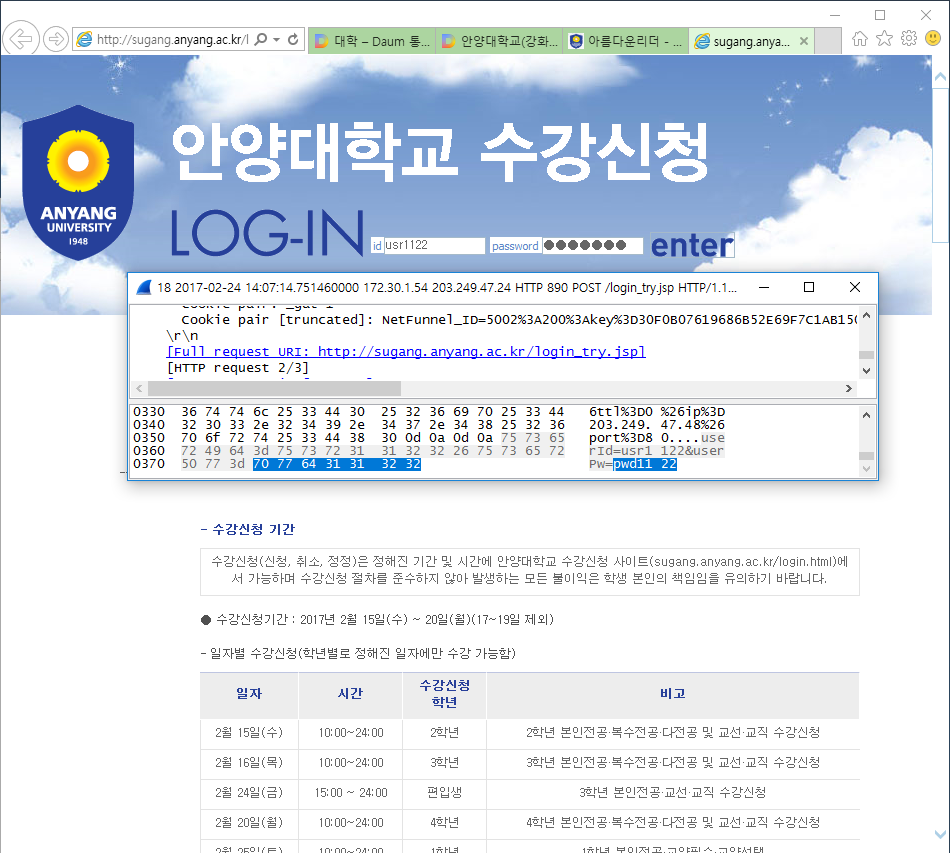
Task: Click hex dump pane scroll-up arrow
Action: pos(866,415)
